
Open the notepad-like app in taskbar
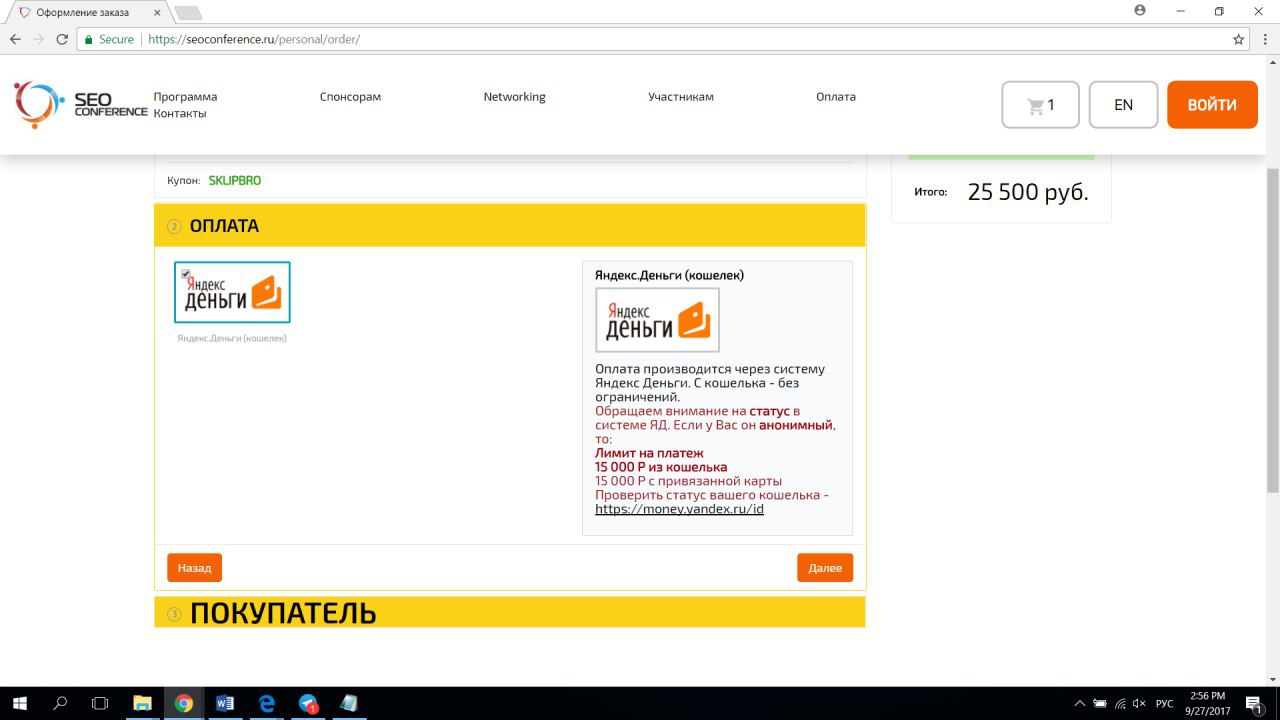tap(349, 703)
